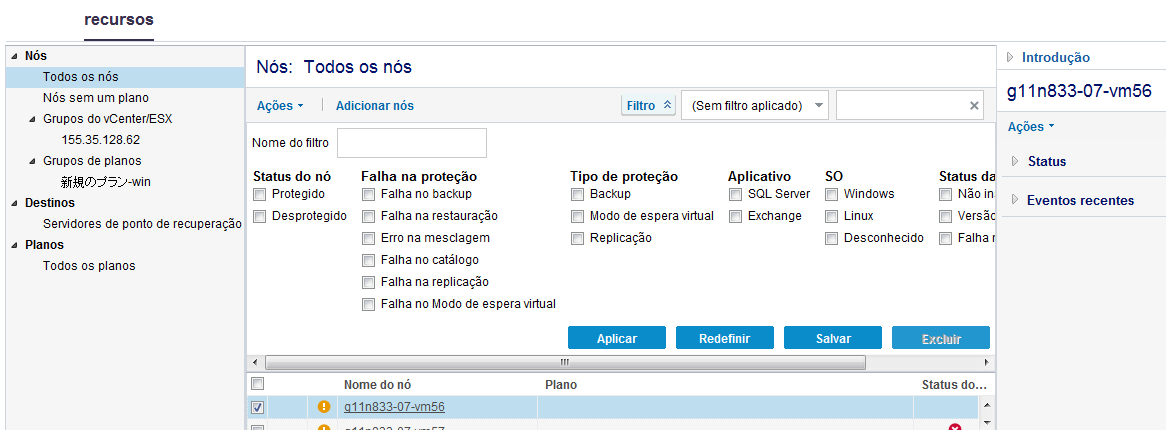
Task: Select the SQL Server application checkbox
Action: pos(735,194)
